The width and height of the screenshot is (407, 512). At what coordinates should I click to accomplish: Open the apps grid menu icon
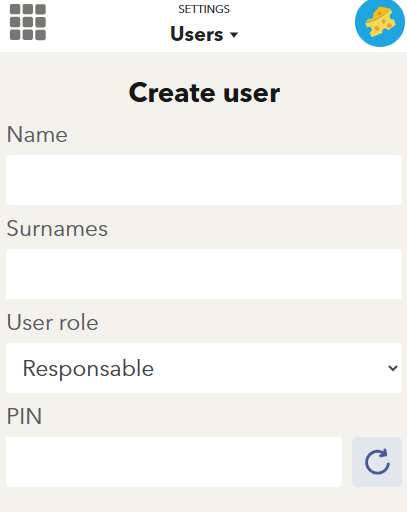pos(28,22)
